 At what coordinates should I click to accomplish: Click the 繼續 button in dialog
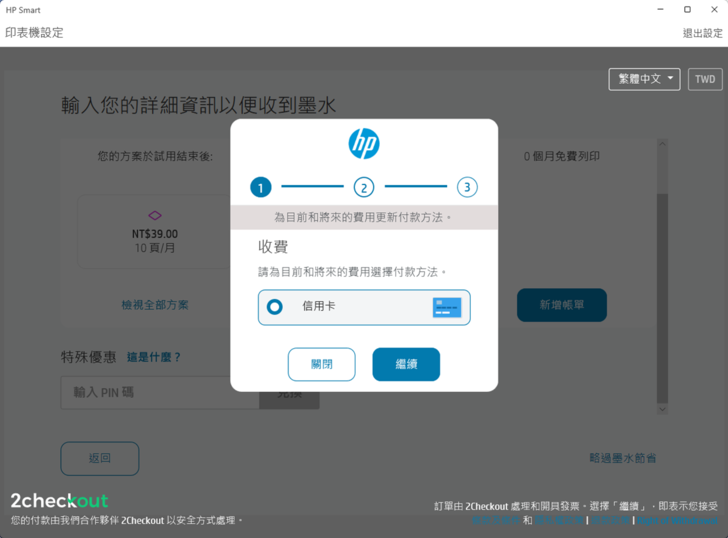(406, 364)
